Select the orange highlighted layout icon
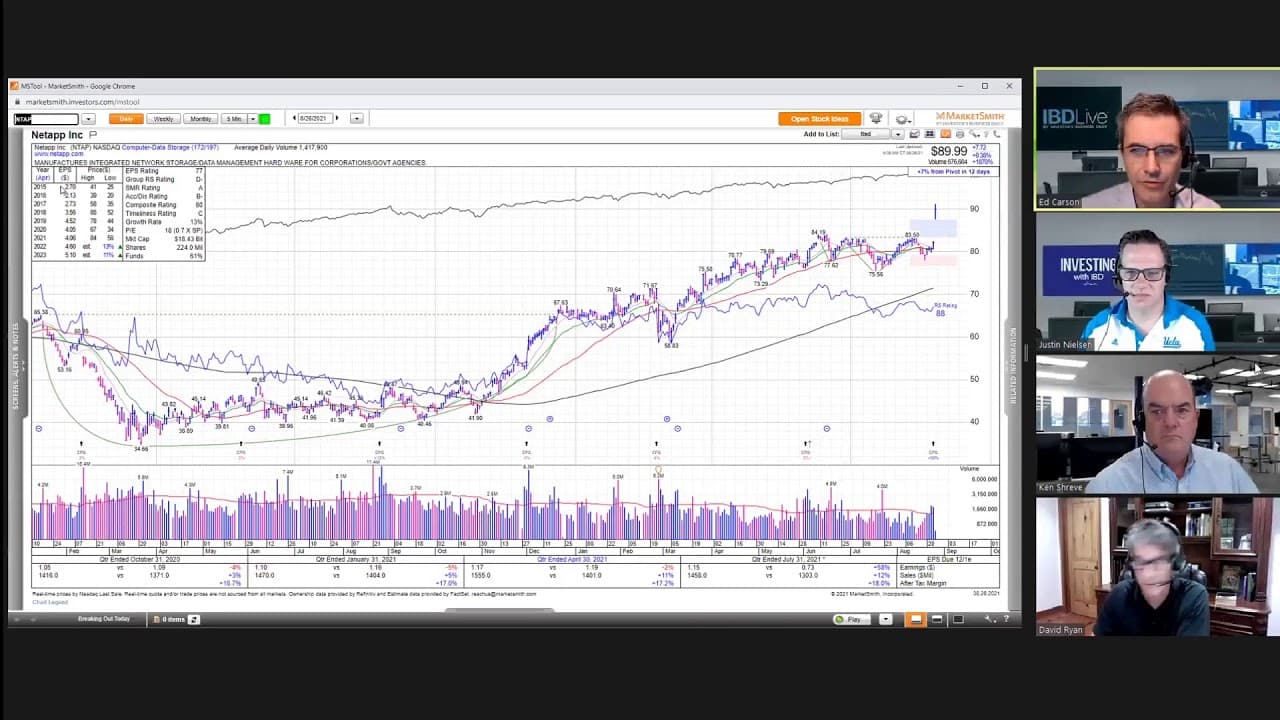Screen dimensions: 1280x720 click(x=915, y=619)
